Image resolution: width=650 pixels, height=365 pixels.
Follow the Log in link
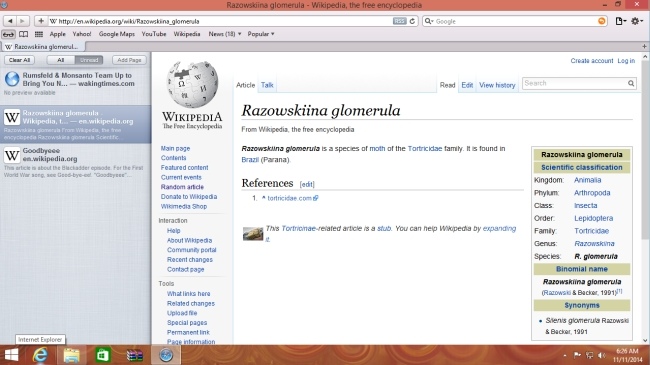626,61
